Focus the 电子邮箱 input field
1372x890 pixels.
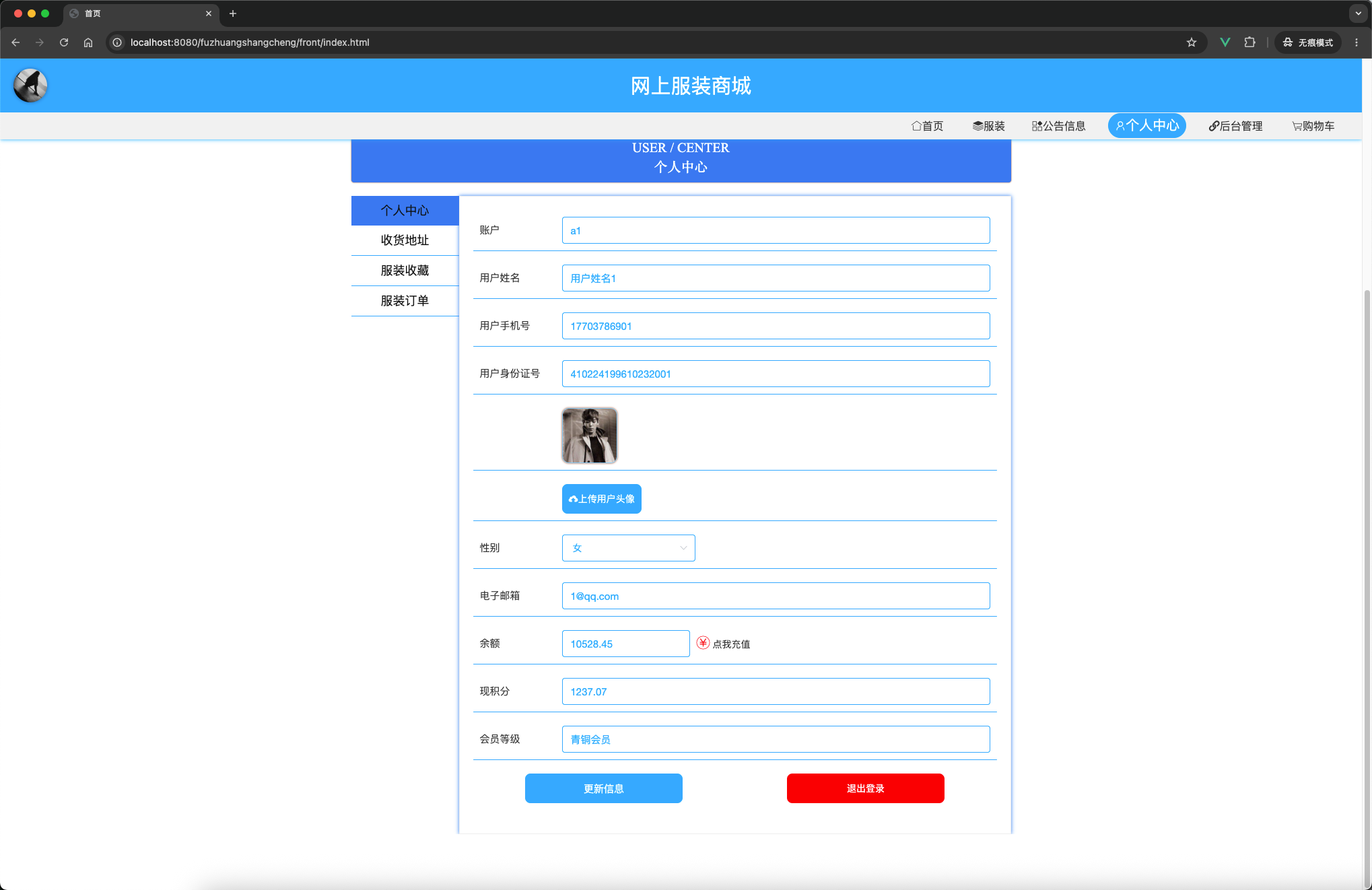[776, 596]
